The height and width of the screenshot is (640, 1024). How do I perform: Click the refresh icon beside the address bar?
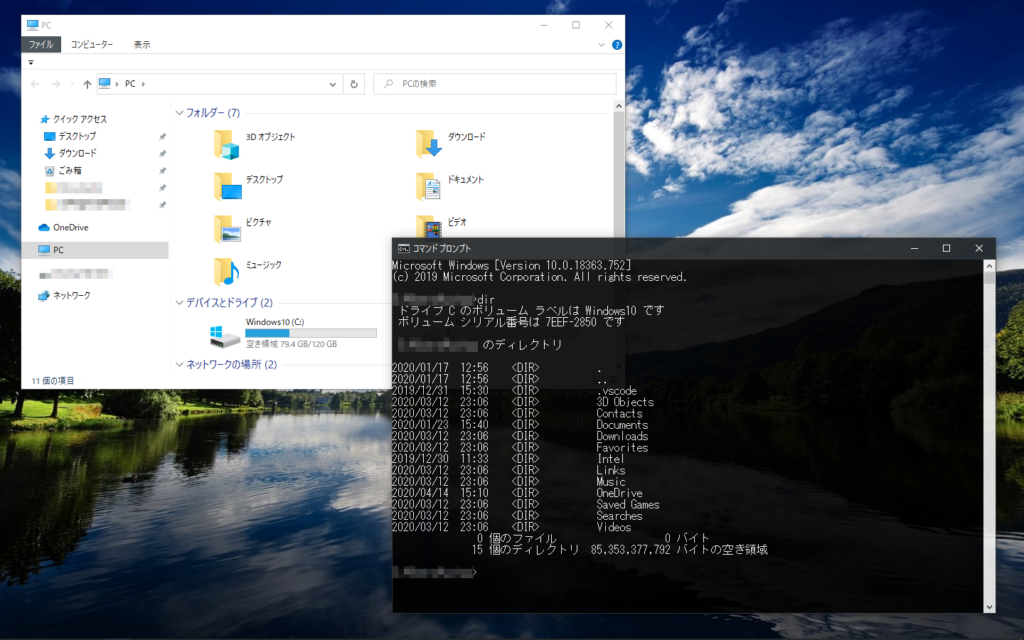355,84
